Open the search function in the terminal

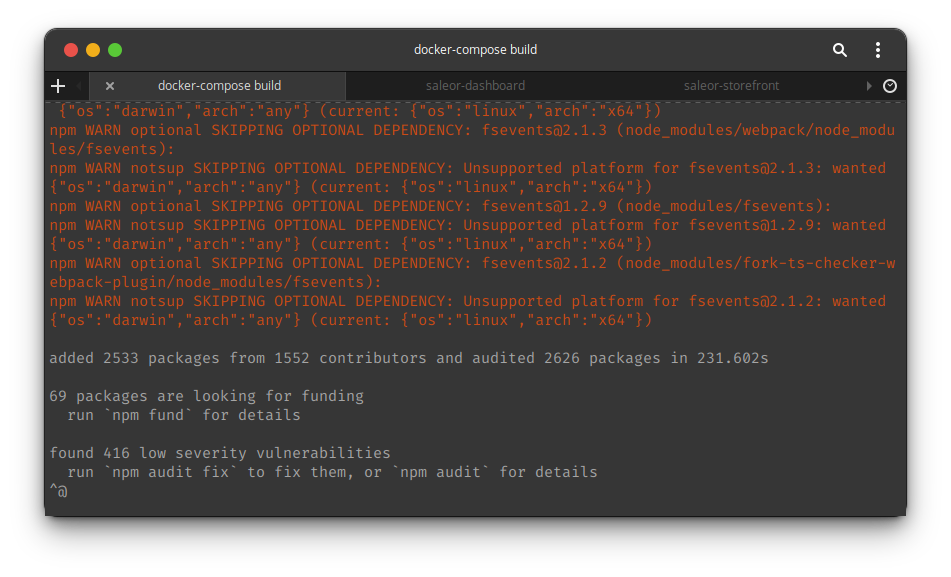click(839, 49)
